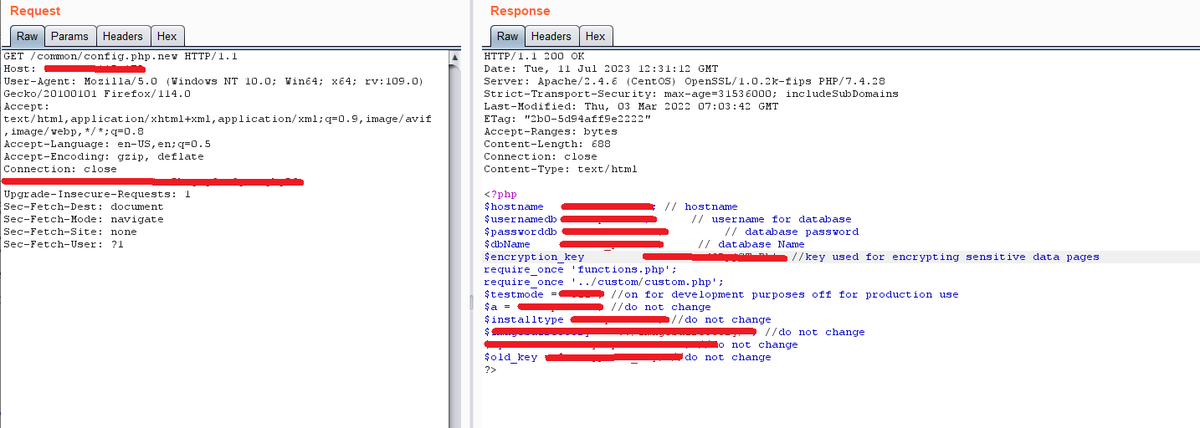Click the ETag header line
Image resolution: width=1200 pixels, height=428 pixels.
(567, 118)
